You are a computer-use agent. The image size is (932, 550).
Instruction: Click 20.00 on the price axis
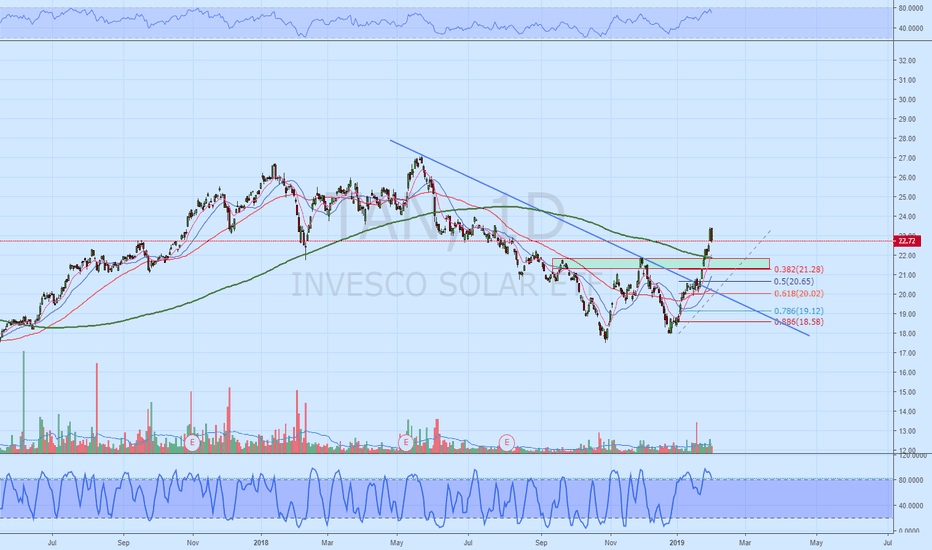tap(907, 295)
